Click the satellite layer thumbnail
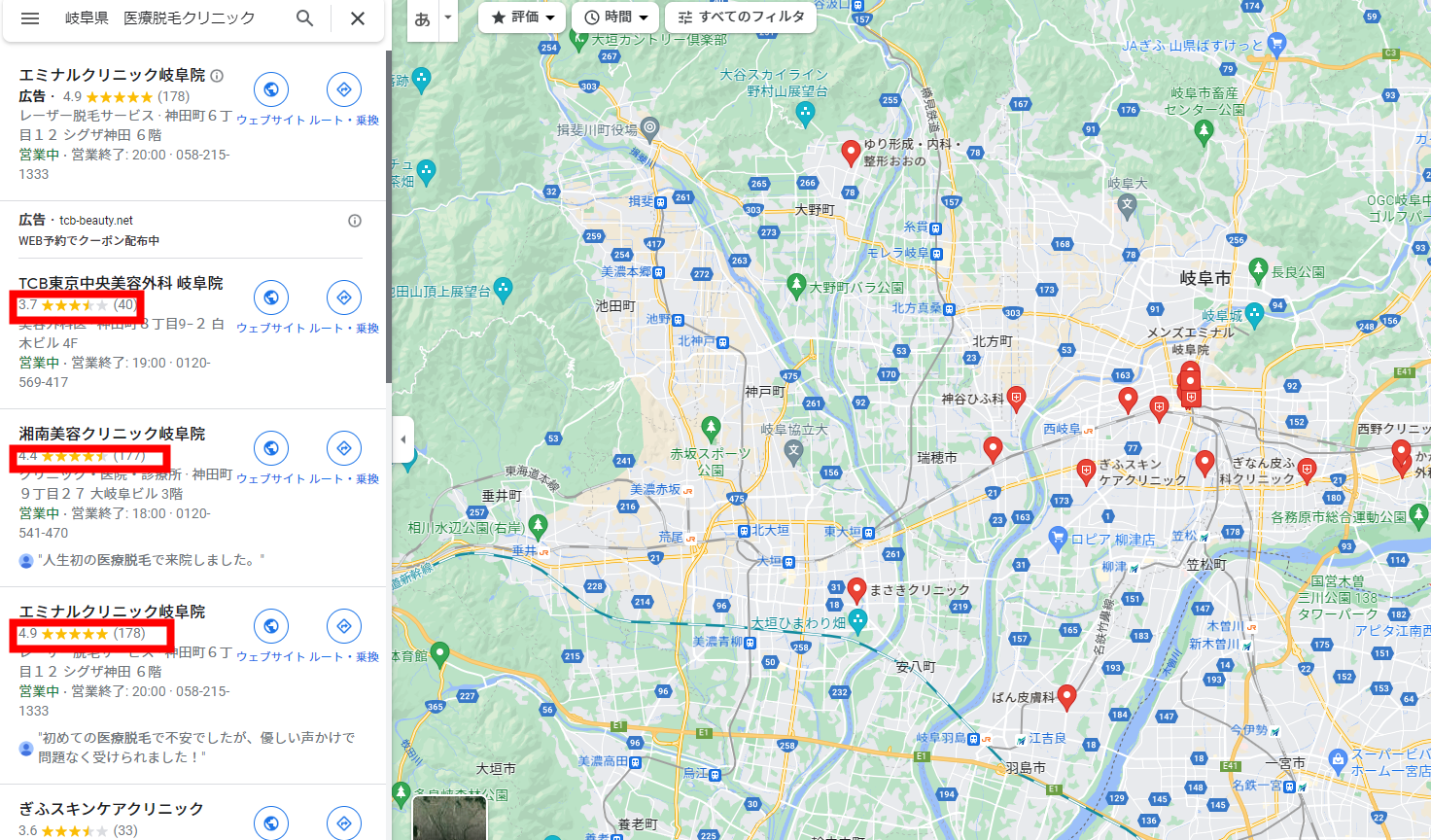The height and width of the screenshot is (840, 1431). pos(449,818)
